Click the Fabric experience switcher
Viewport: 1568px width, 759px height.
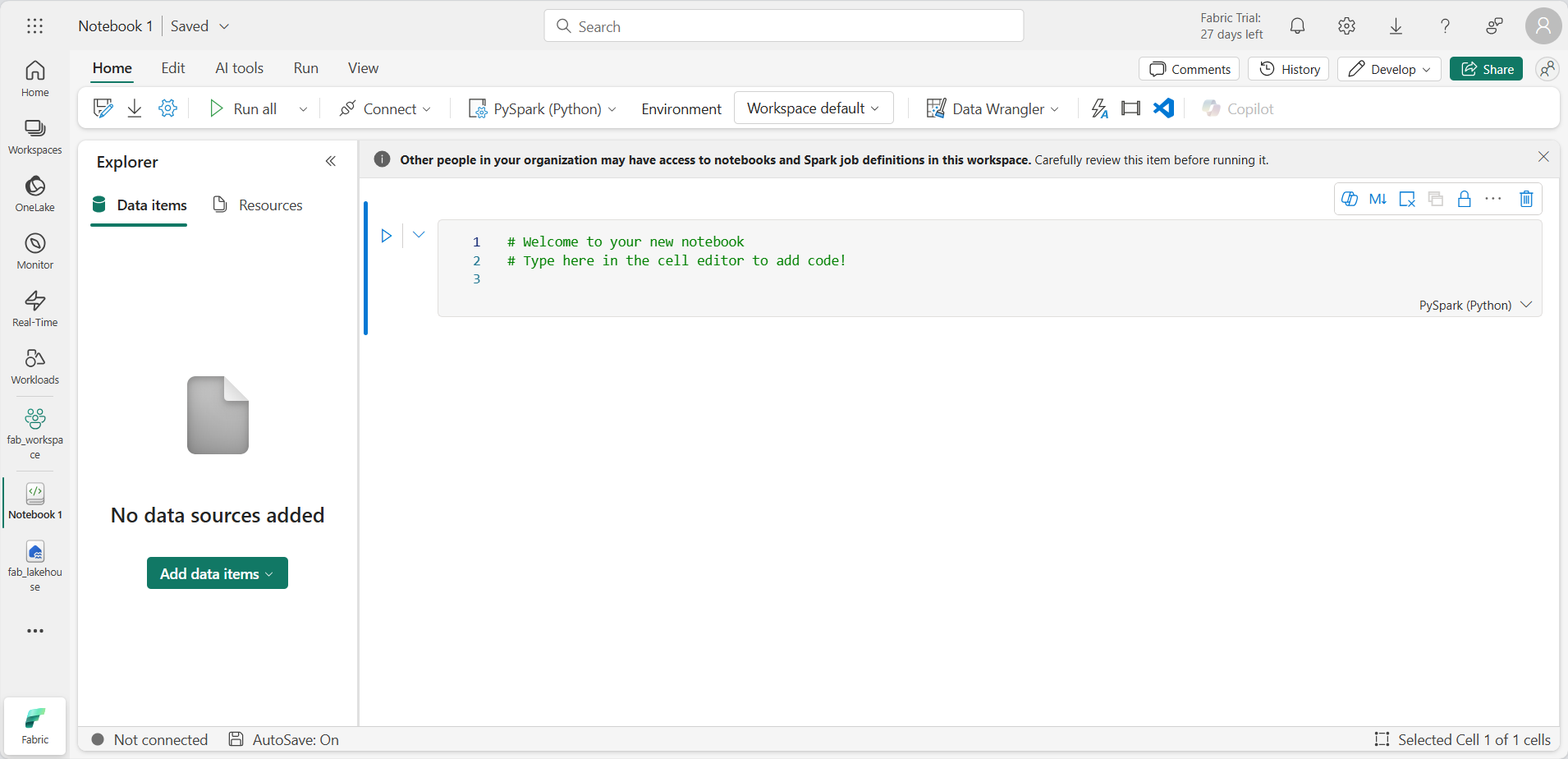[x=34, y=725]
